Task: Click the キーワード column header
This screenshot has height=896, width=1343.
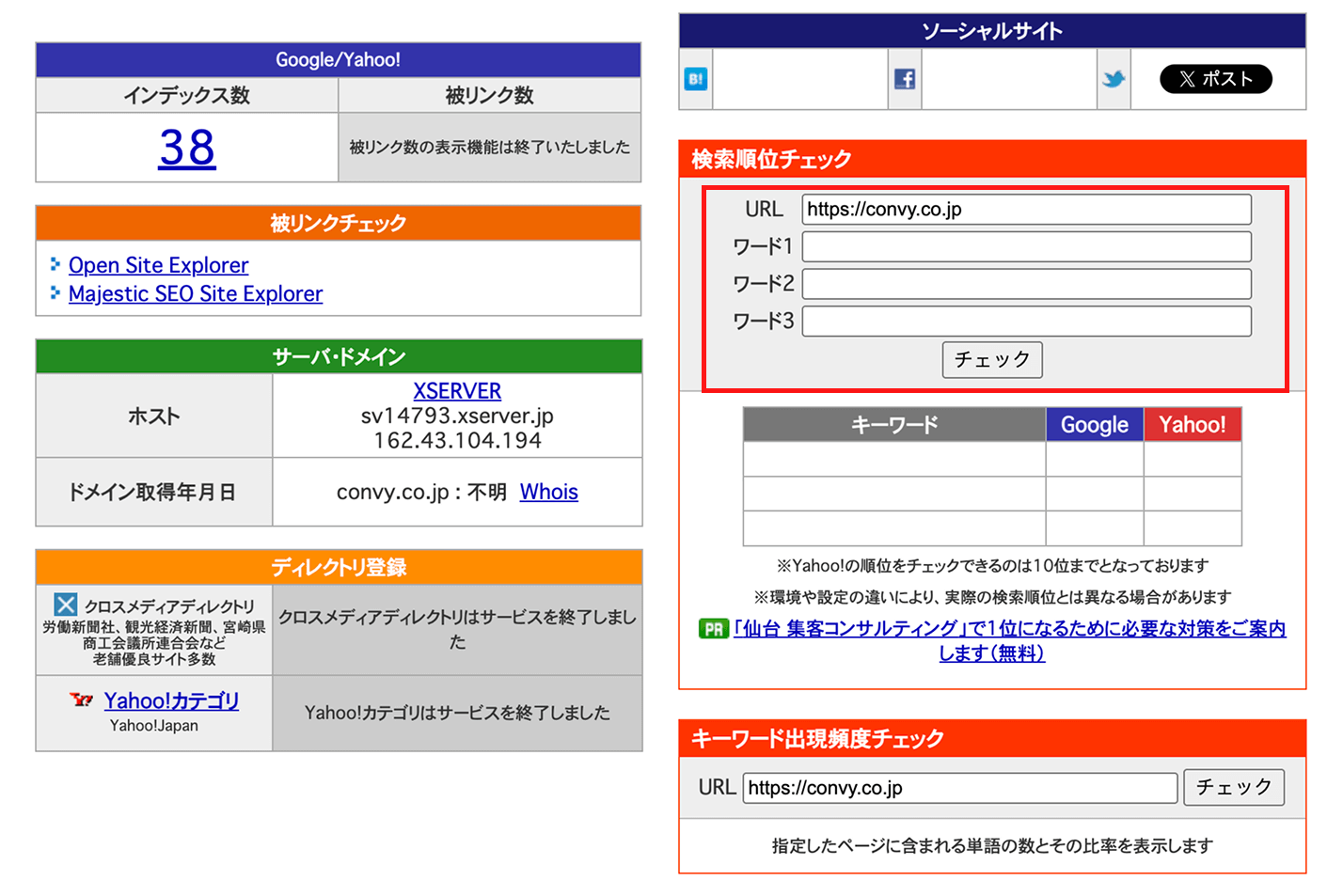Action: click(894, 424)
